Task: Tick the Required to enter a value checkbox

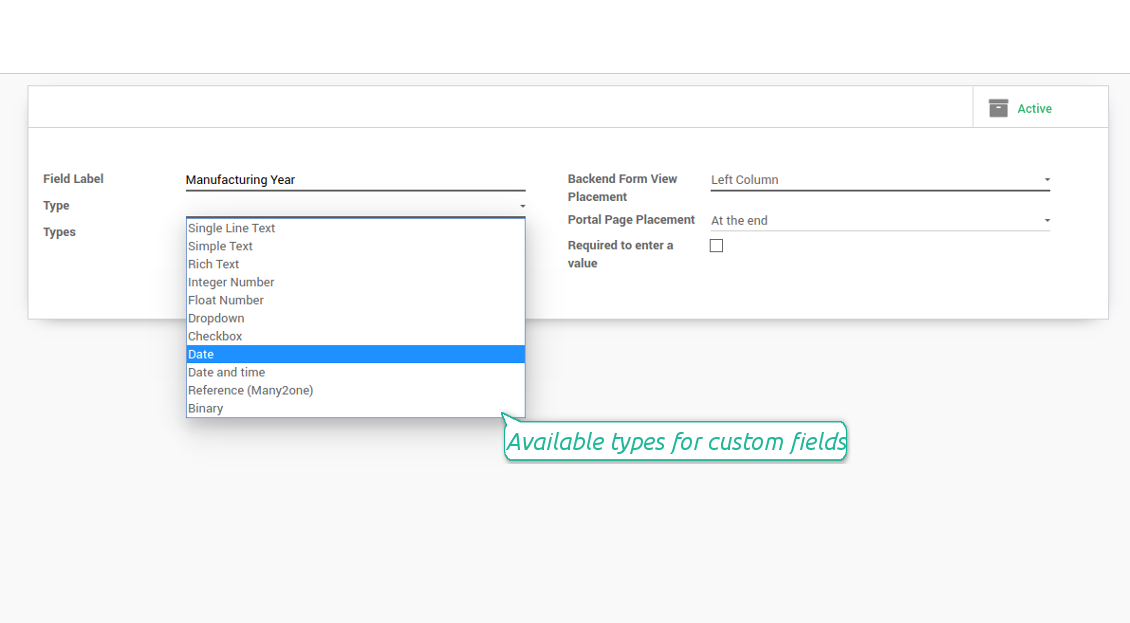Action: 716,246
